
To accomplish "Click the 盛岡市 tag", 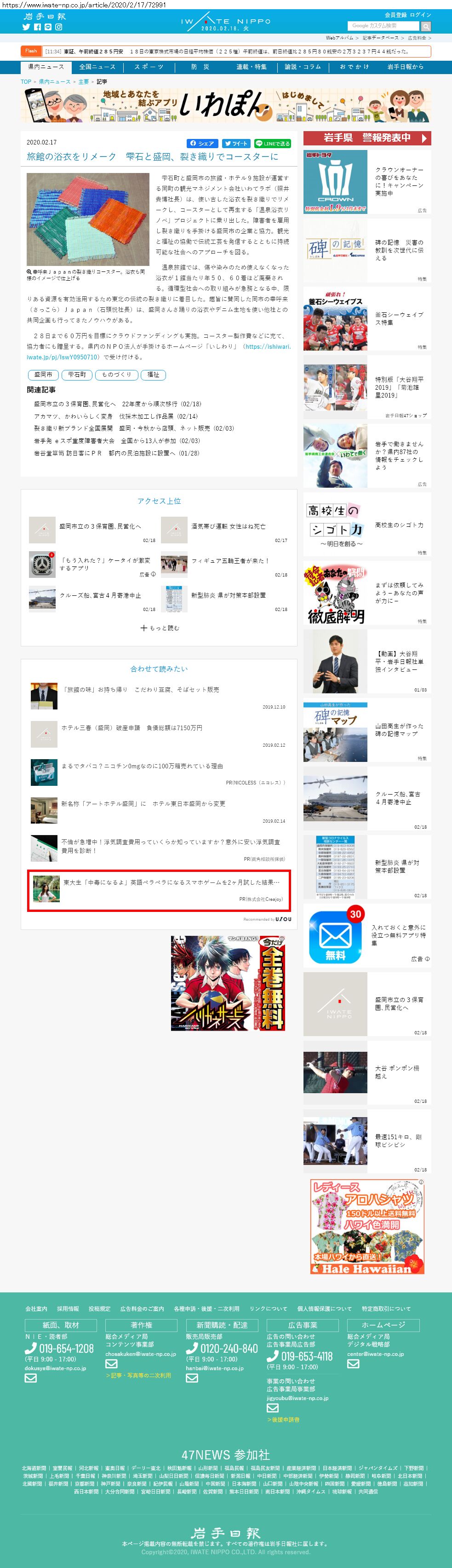I will pyautogui.click(x=43, y=375).
